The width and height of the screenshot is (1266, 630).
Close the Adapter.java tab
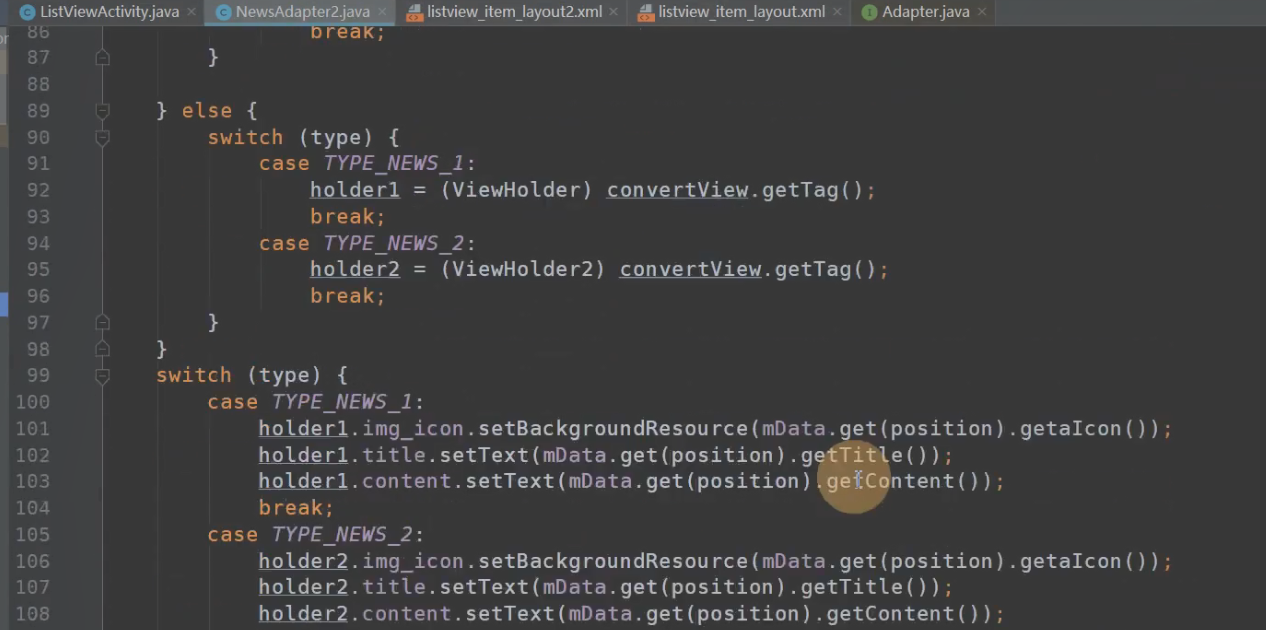pyautogui.click(x=982, y=12)
